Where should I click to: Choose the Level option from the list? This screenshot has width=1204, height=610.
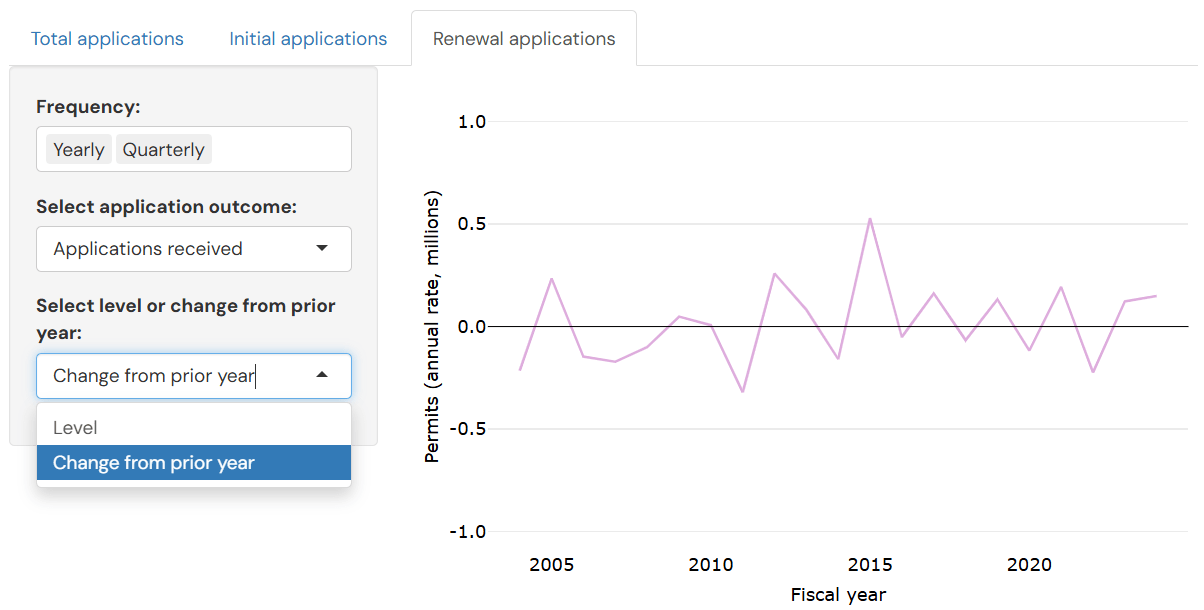76,427
